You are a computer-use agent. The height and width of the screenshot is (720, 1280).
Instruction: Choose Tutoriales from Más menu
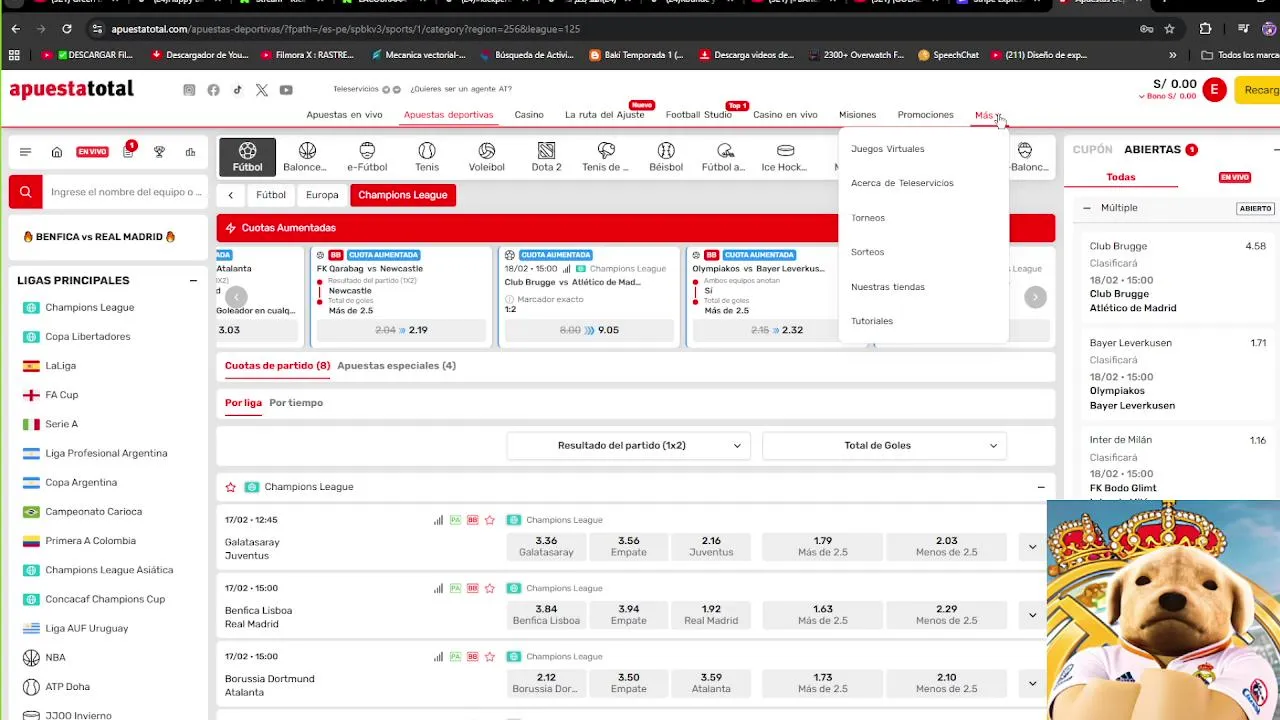872,321
